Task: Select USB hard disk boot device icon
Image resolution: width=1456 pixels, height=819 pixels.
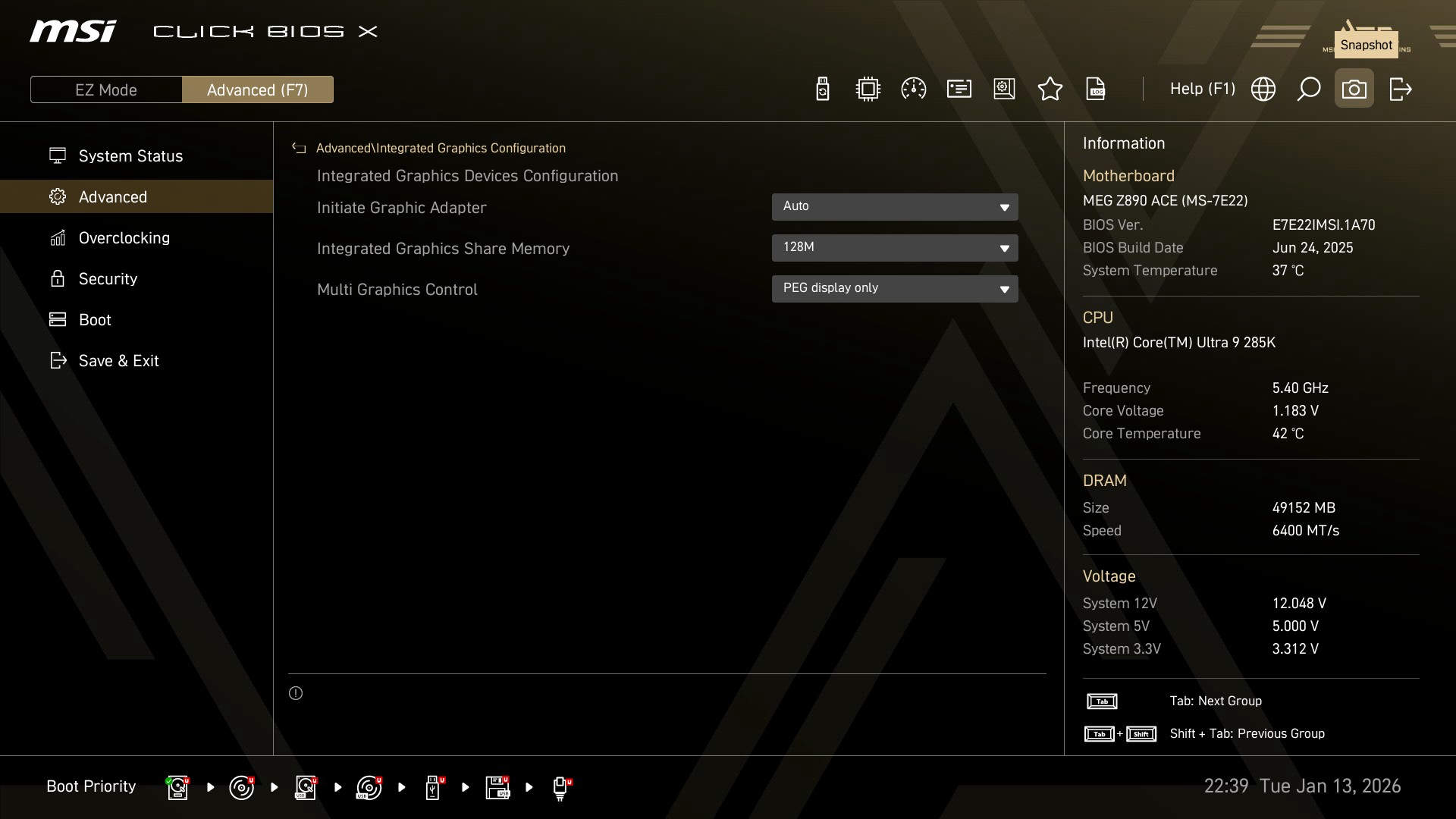Action: pyautogui.click(x=306, y=787)
